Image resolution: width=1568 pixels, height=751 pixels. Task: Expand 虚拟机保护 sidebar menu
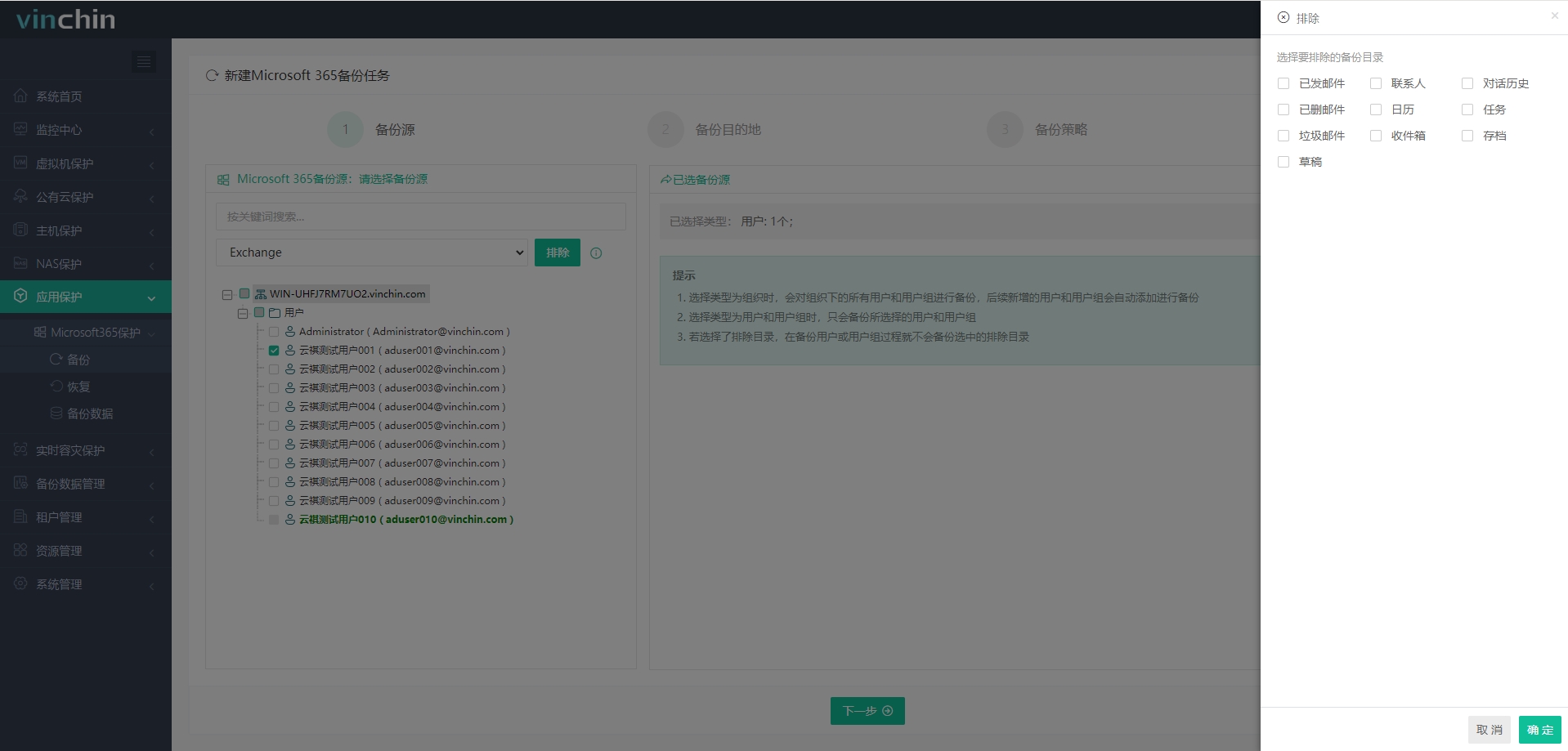(86, 163)
